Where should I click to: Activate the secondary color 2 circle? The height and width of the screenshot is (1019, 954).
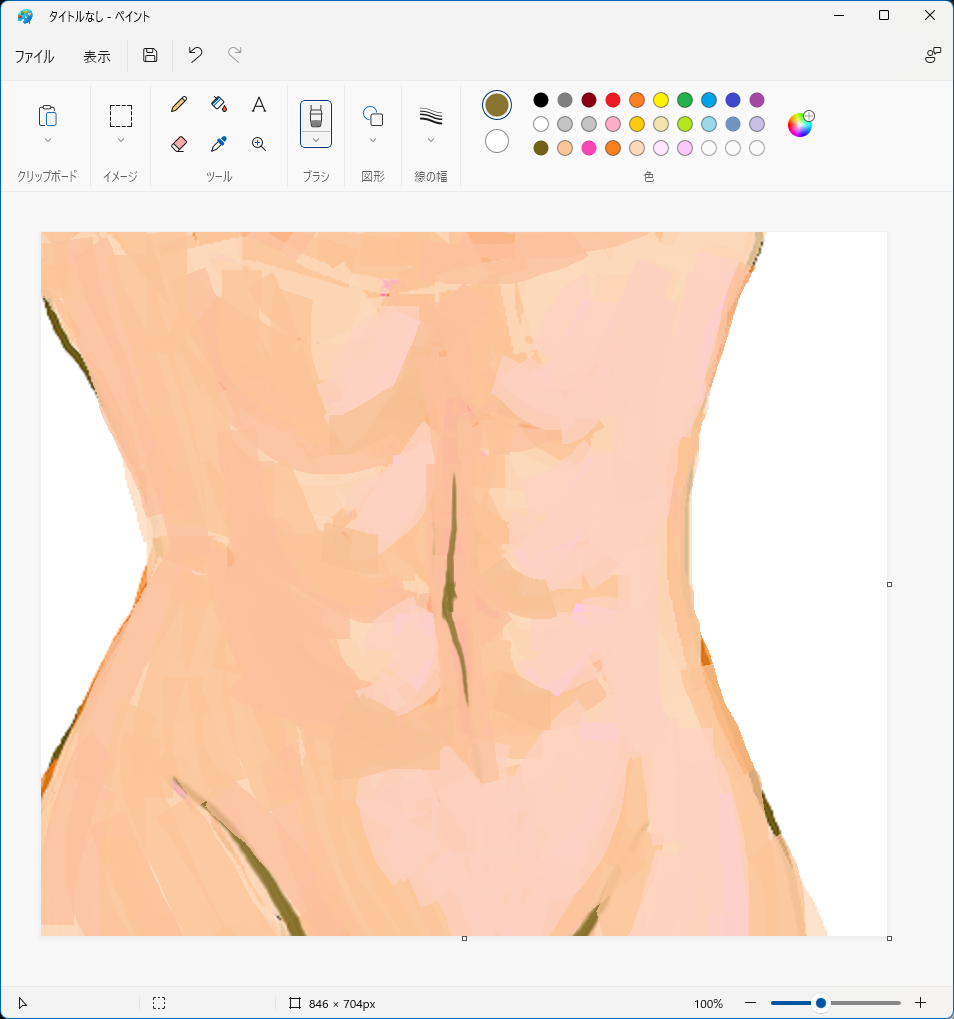click(x=497, y=141)
